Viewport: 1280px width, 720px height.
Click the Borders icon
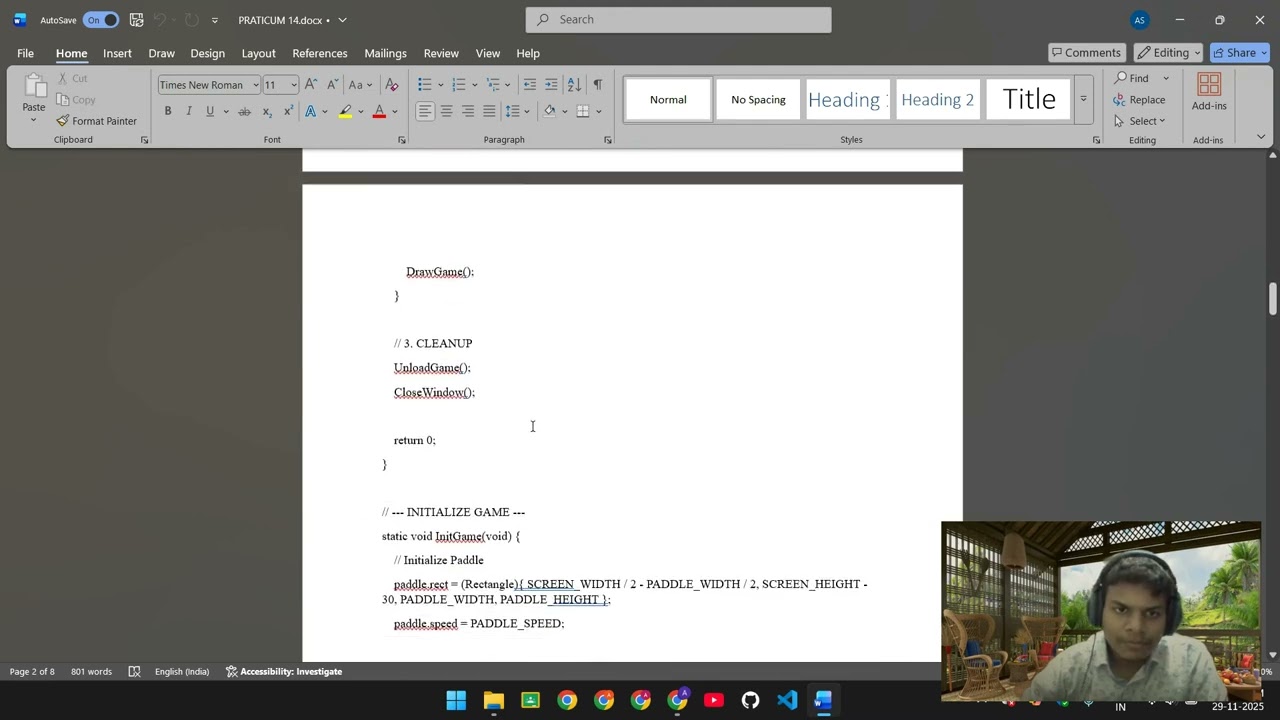(583, 111)
